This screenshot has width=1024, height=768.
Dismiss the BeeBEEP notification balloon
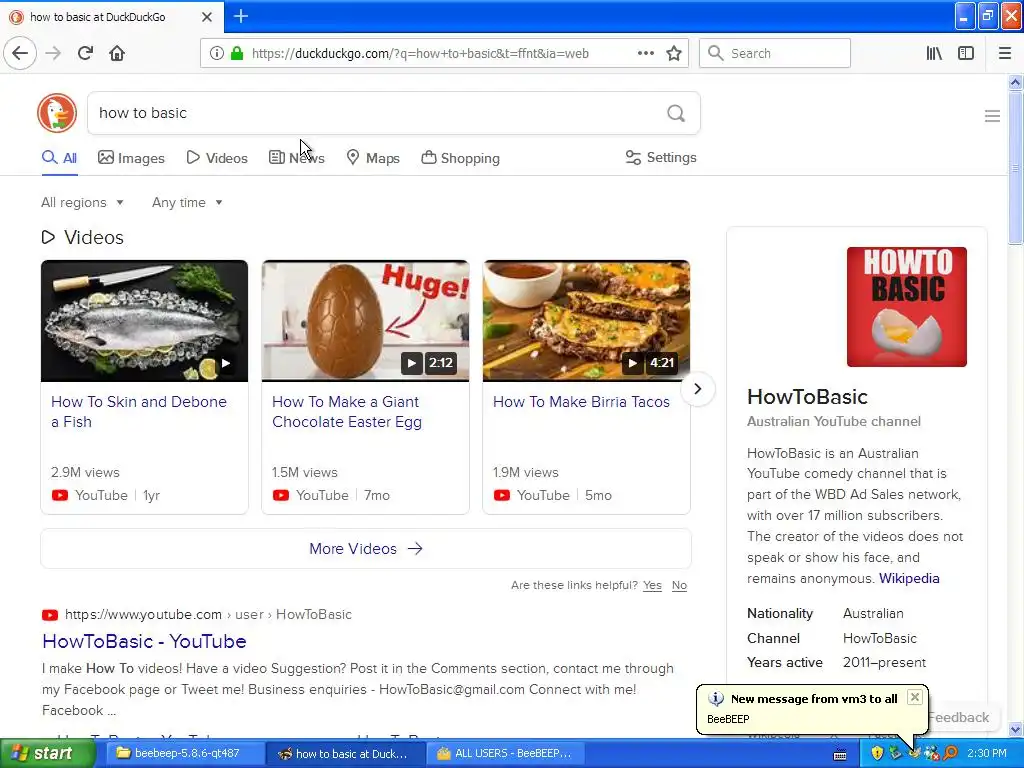point(915,697)
